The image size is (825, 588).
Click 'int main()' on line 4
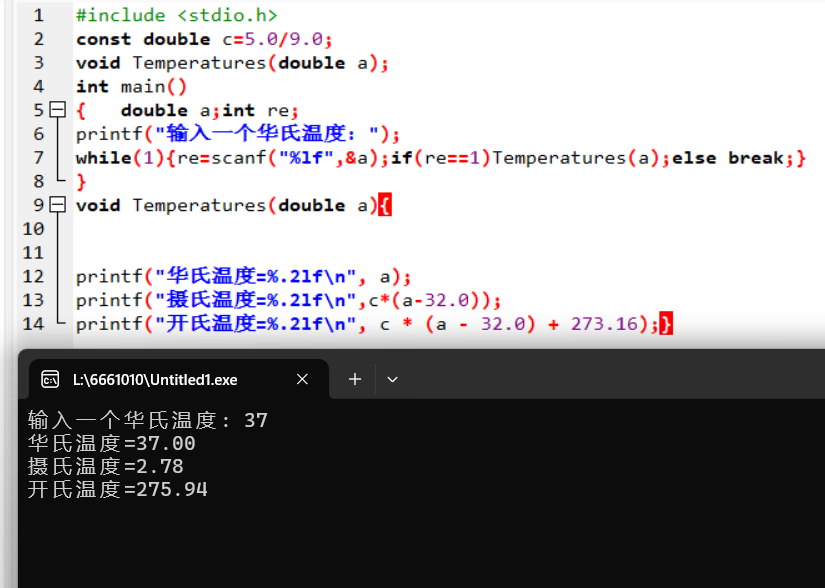pyautogui.click(x=132, y=86)
